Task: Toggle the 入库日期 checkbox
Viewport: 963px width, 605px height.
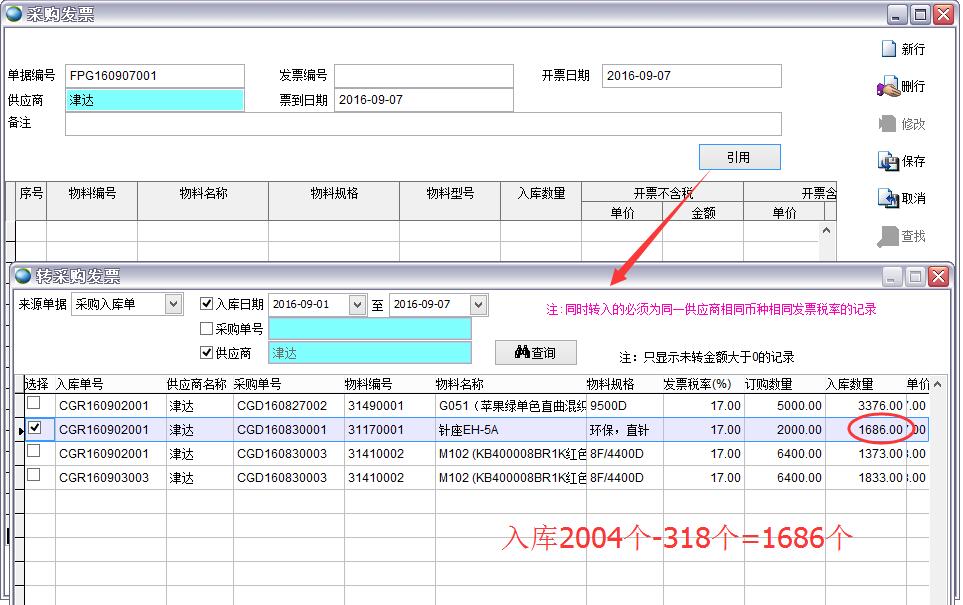Action: point(207,304)
